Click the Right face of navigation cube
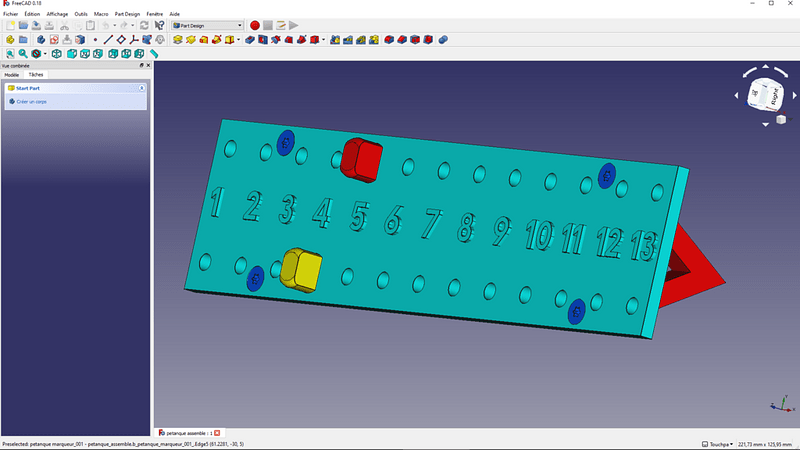Viewport: 800px width, 450px height. pyautogui.click(x=775, y=96)
